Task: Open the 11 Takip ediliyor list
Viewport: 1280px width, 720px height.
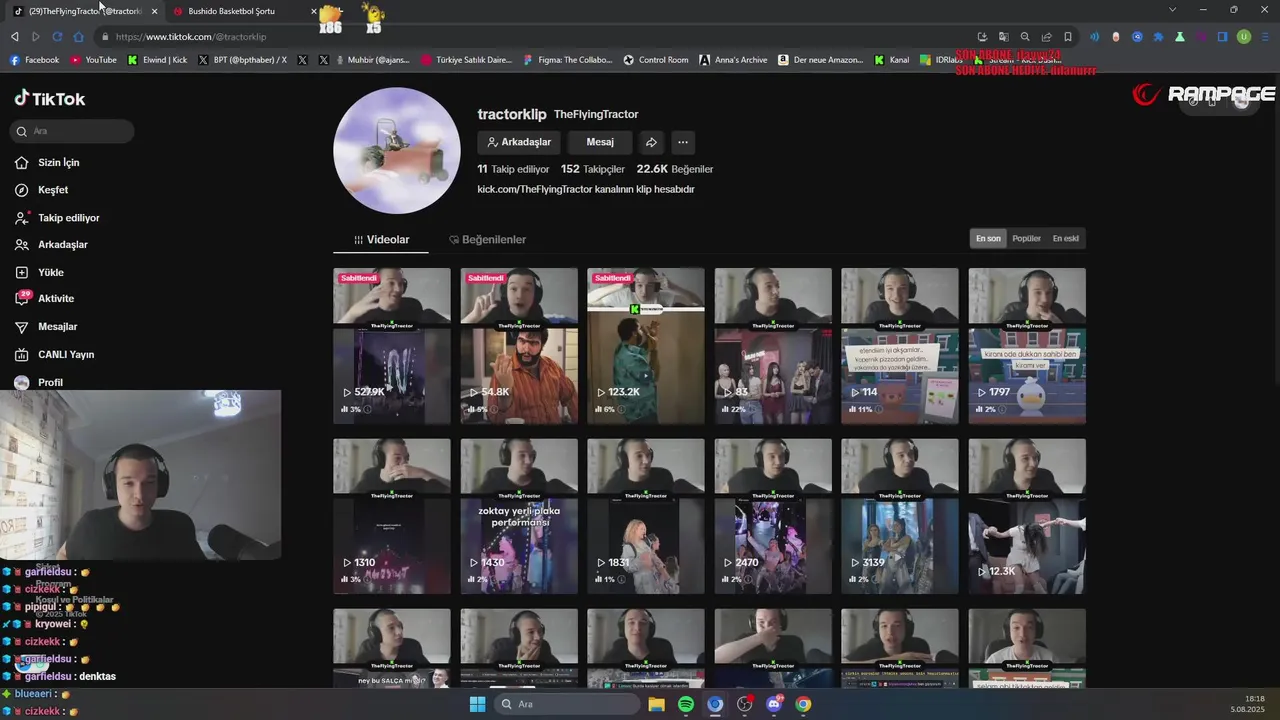Action: [513, 169]
